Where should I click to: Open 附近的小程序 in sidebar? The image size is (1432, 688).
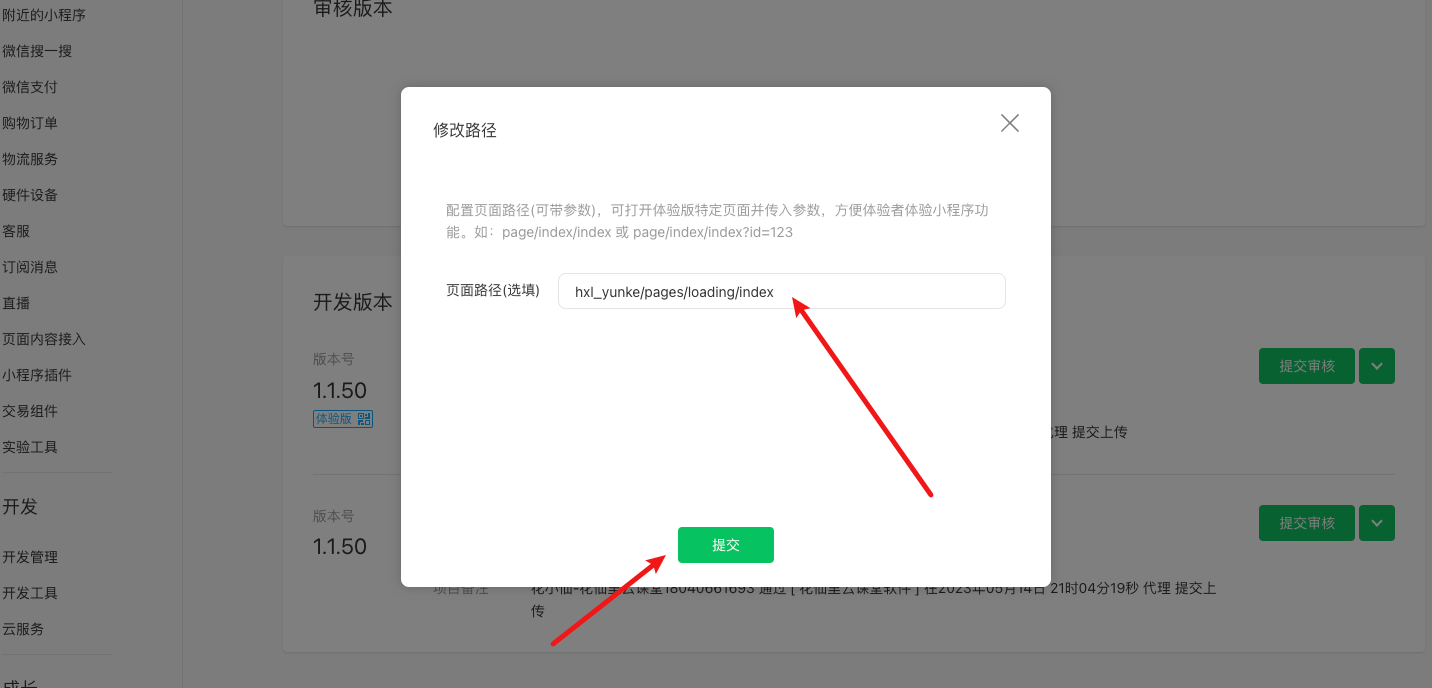(44, 15)
